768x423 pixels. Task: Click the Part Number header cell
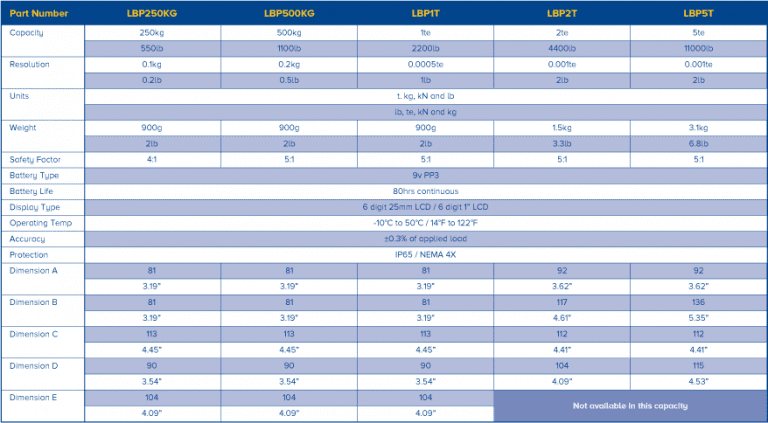[36, 13]
